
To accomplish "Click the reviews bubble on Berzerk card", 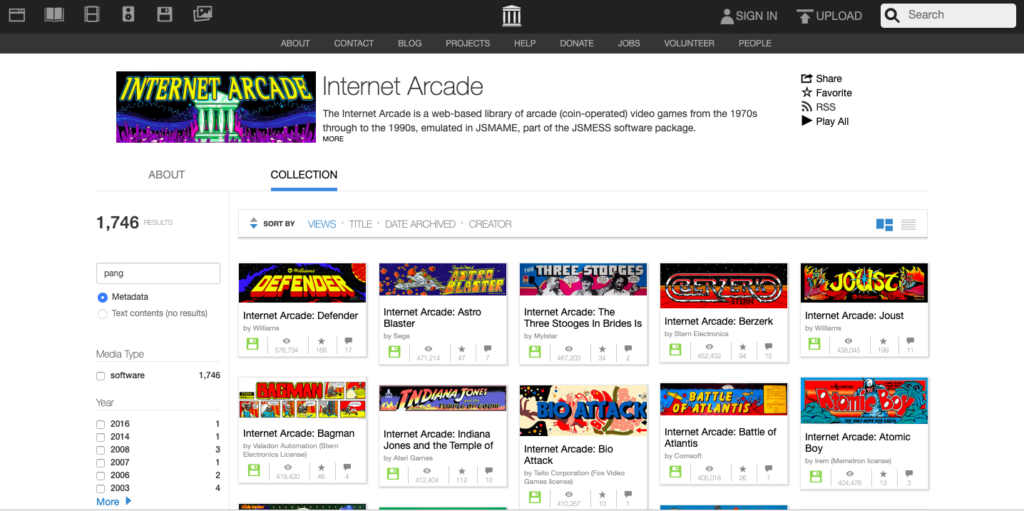I will tap(769, 346).
